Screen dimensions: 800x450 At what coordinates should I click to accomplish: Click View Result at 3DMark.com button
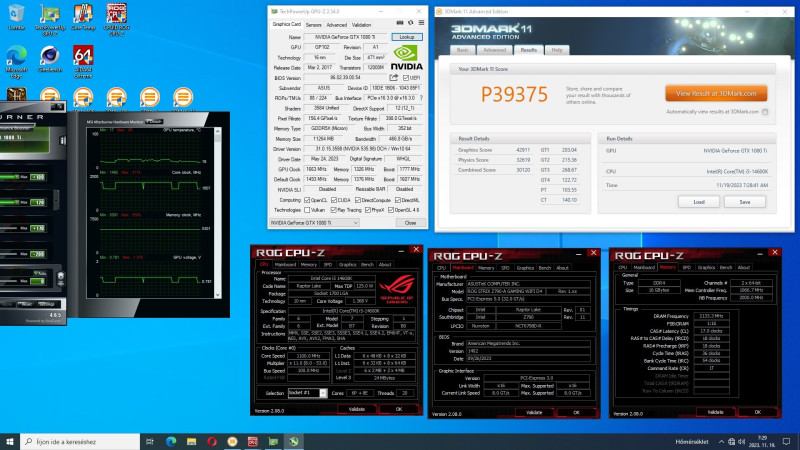[x=716, y=93]
